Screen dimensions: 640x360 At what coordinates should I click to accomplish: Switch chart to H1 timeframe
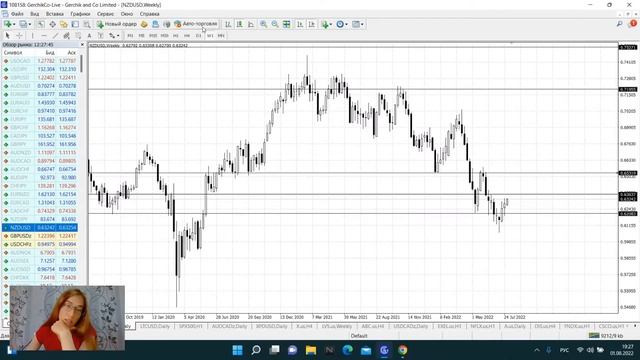176,36
